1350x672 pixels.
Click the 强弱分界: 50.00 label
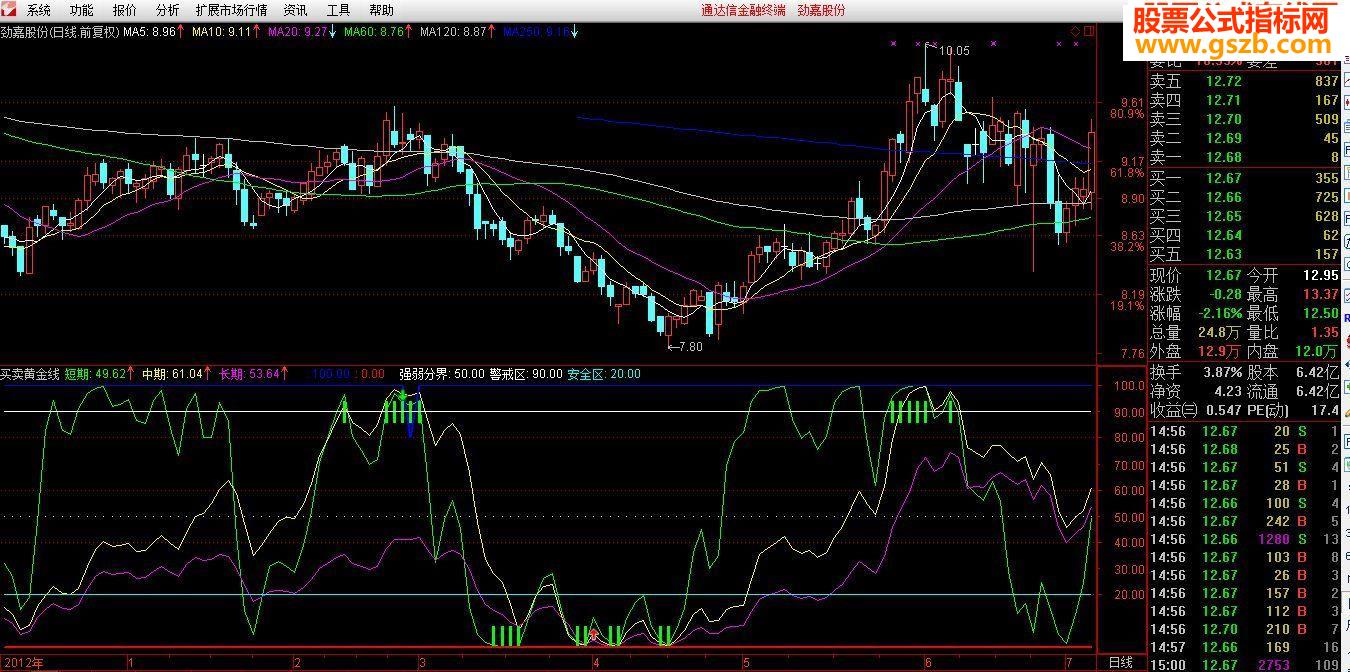[x=441, y=374]
